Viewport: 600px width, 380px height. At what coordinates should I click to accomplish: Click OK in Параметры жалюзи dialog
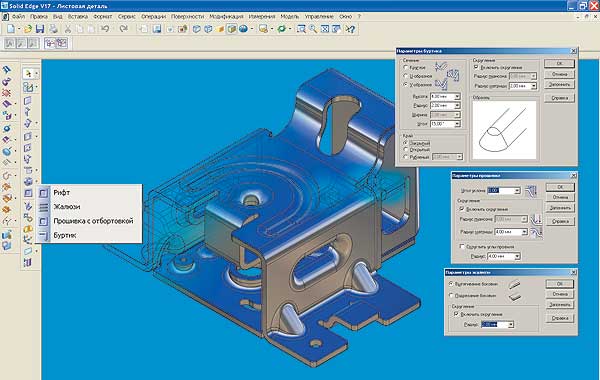pos(559,284)
